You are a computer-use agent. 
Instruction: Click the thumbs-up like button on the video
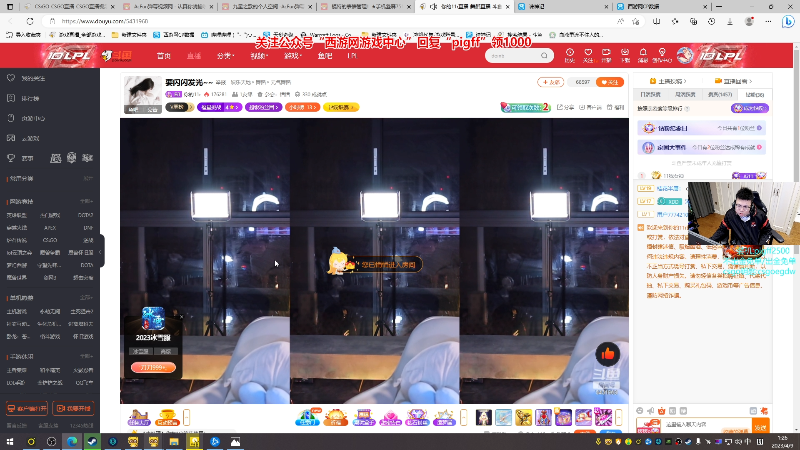tap(608, 354)
